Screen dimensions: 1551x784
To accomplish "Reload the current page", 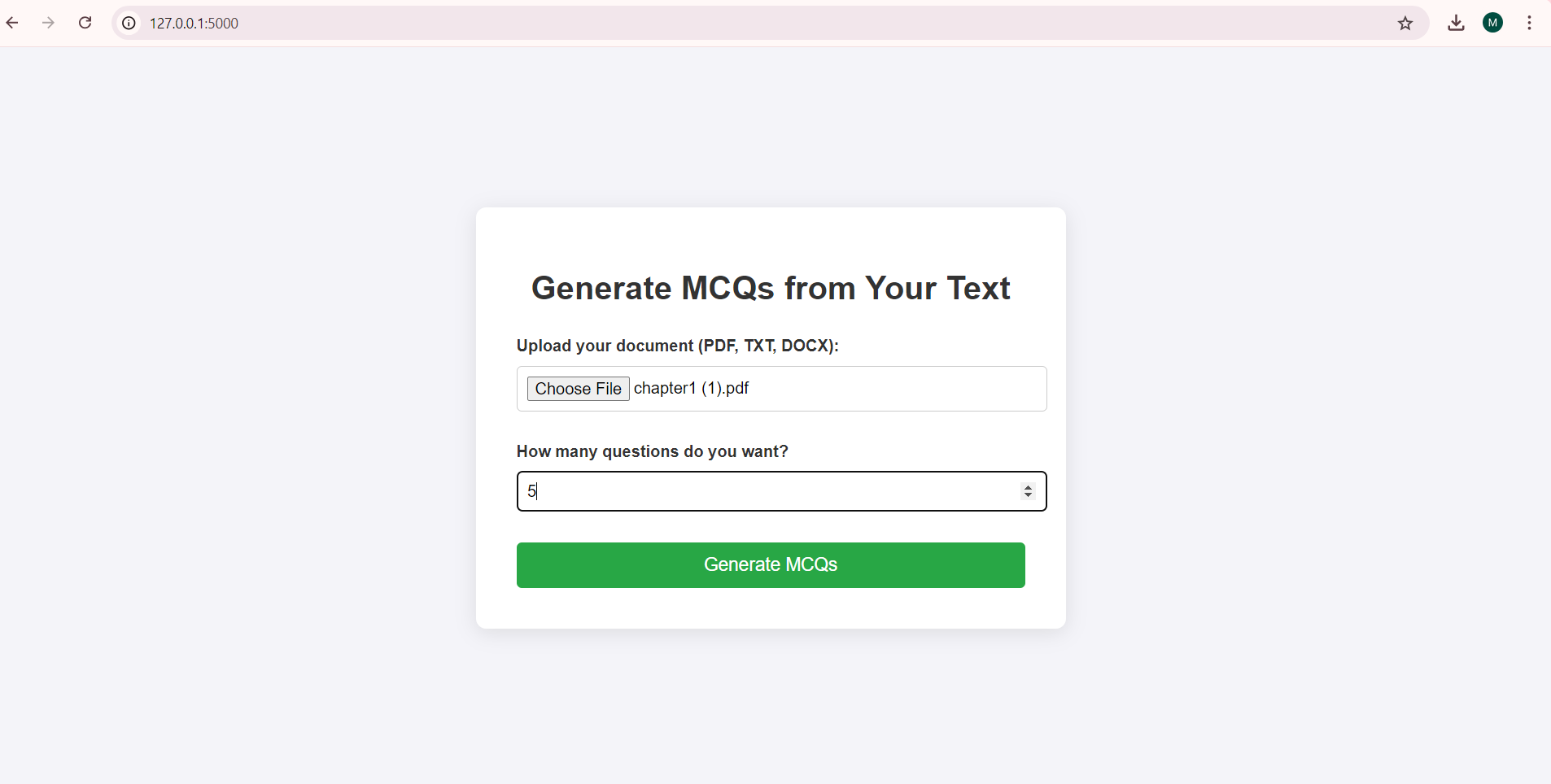I will click(x=85, y=23).
